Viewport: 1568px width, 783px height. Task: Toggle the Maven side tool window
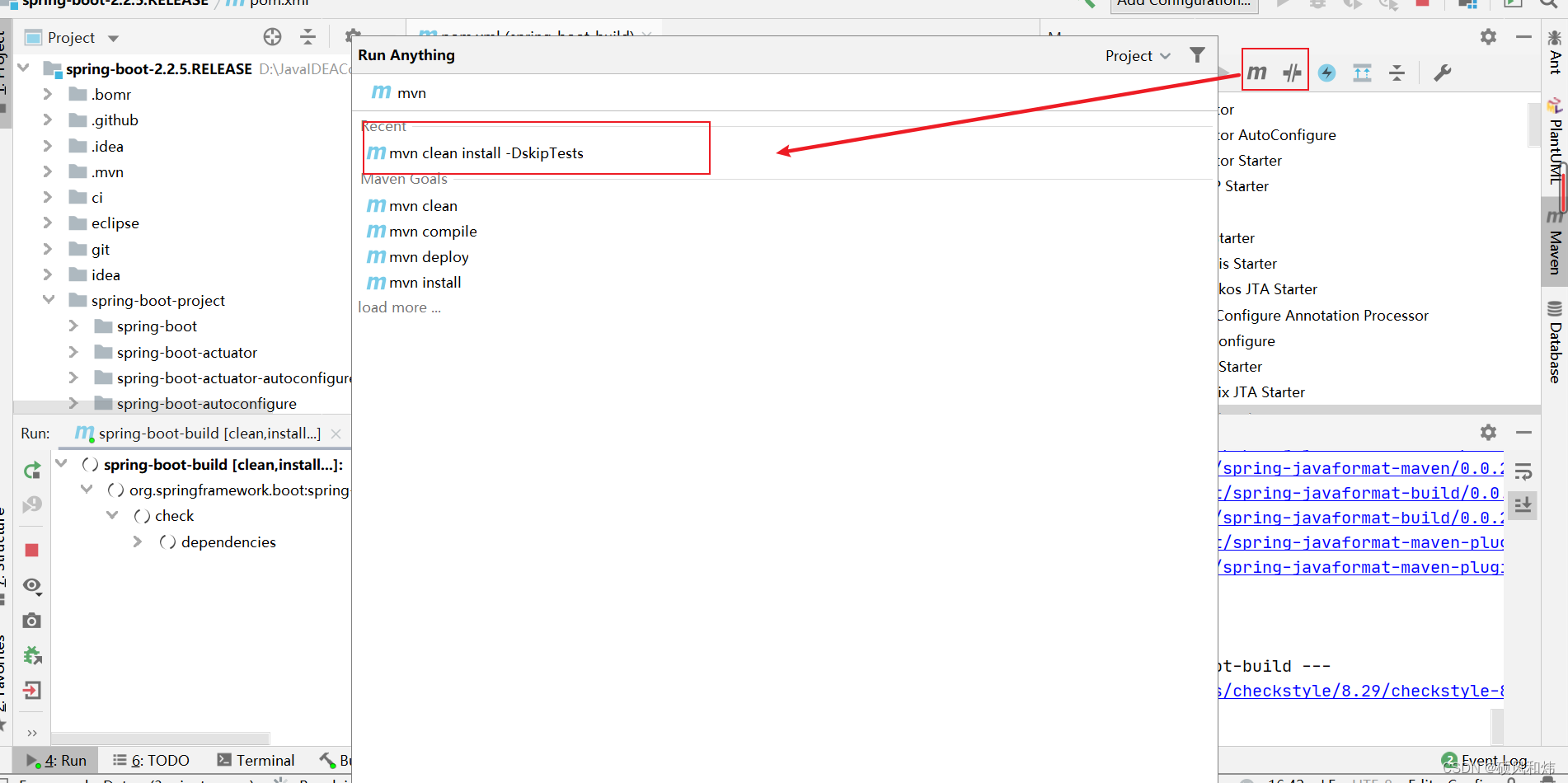(x=1555, y=241)
